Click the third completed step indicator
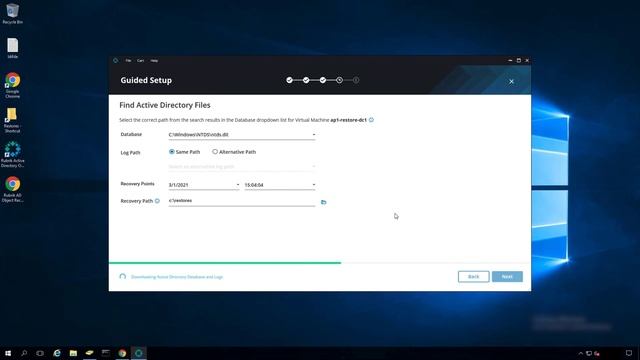 (323, 80)
